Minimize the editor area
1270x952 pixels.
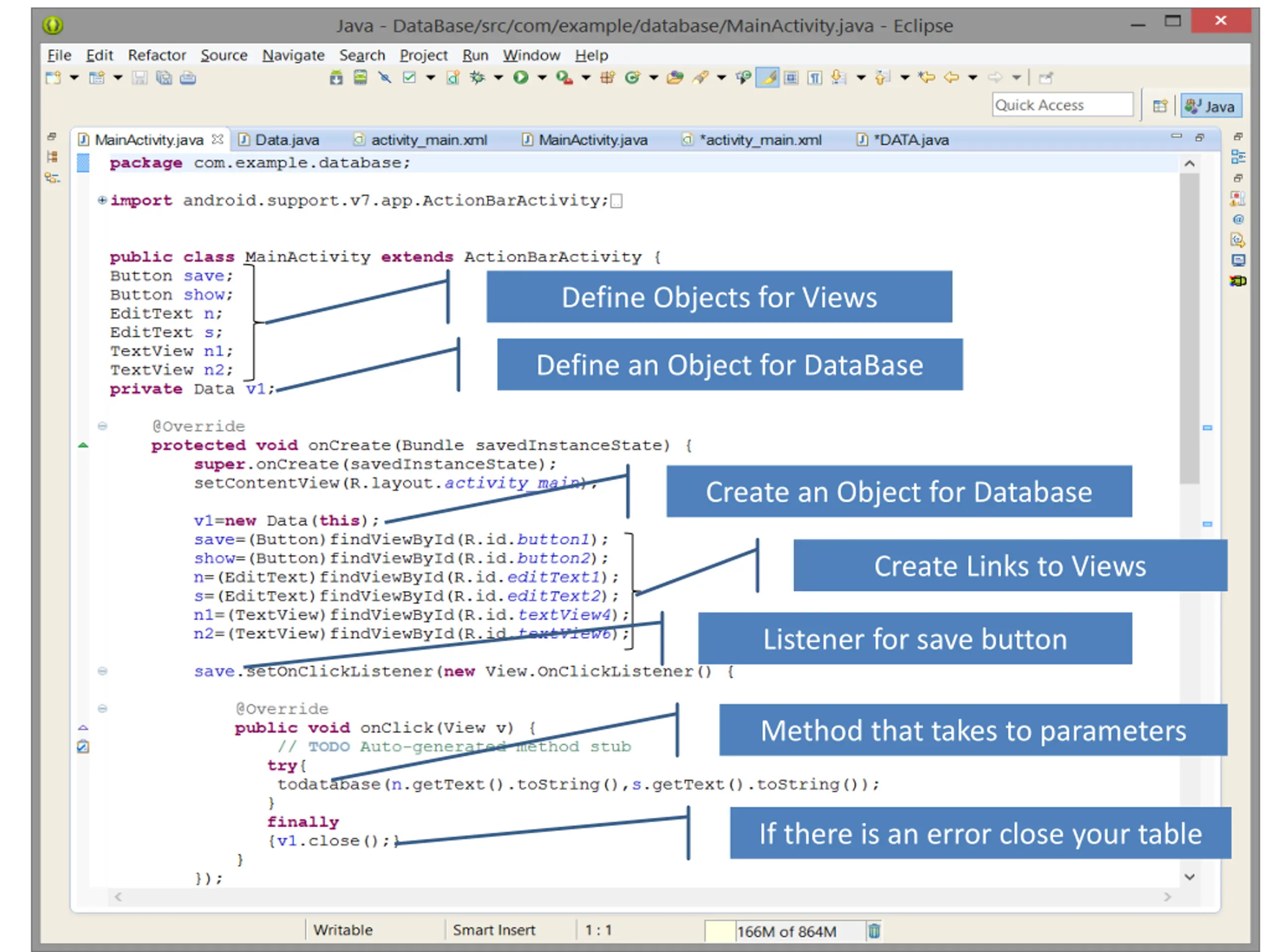tap(1176, 136)
